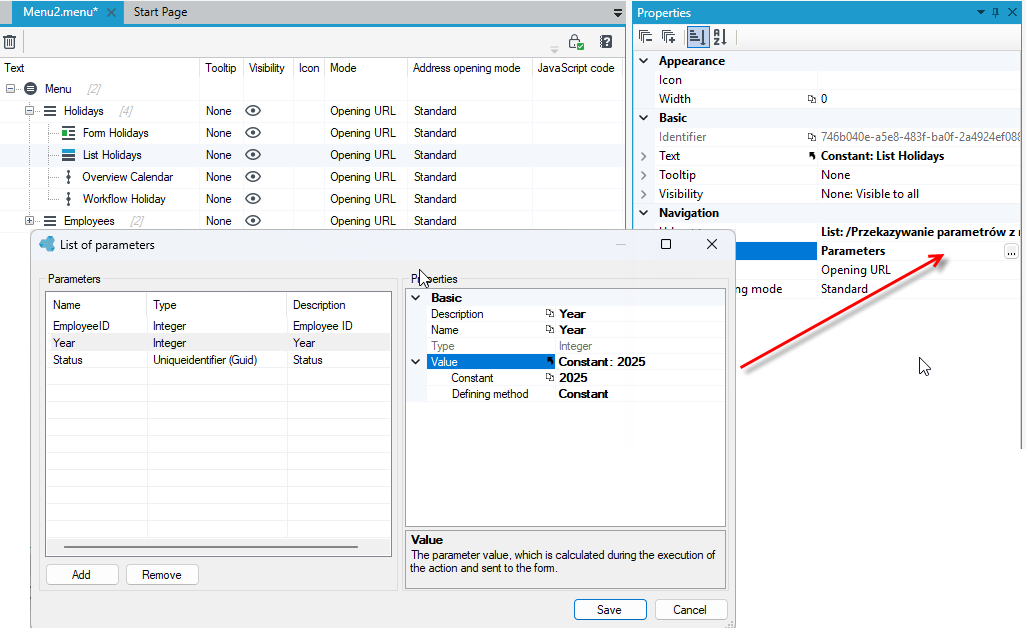Toggle the visibility eye for Workflow Holiday
This screenshot has height=628, width=1026.
point(253,199)
